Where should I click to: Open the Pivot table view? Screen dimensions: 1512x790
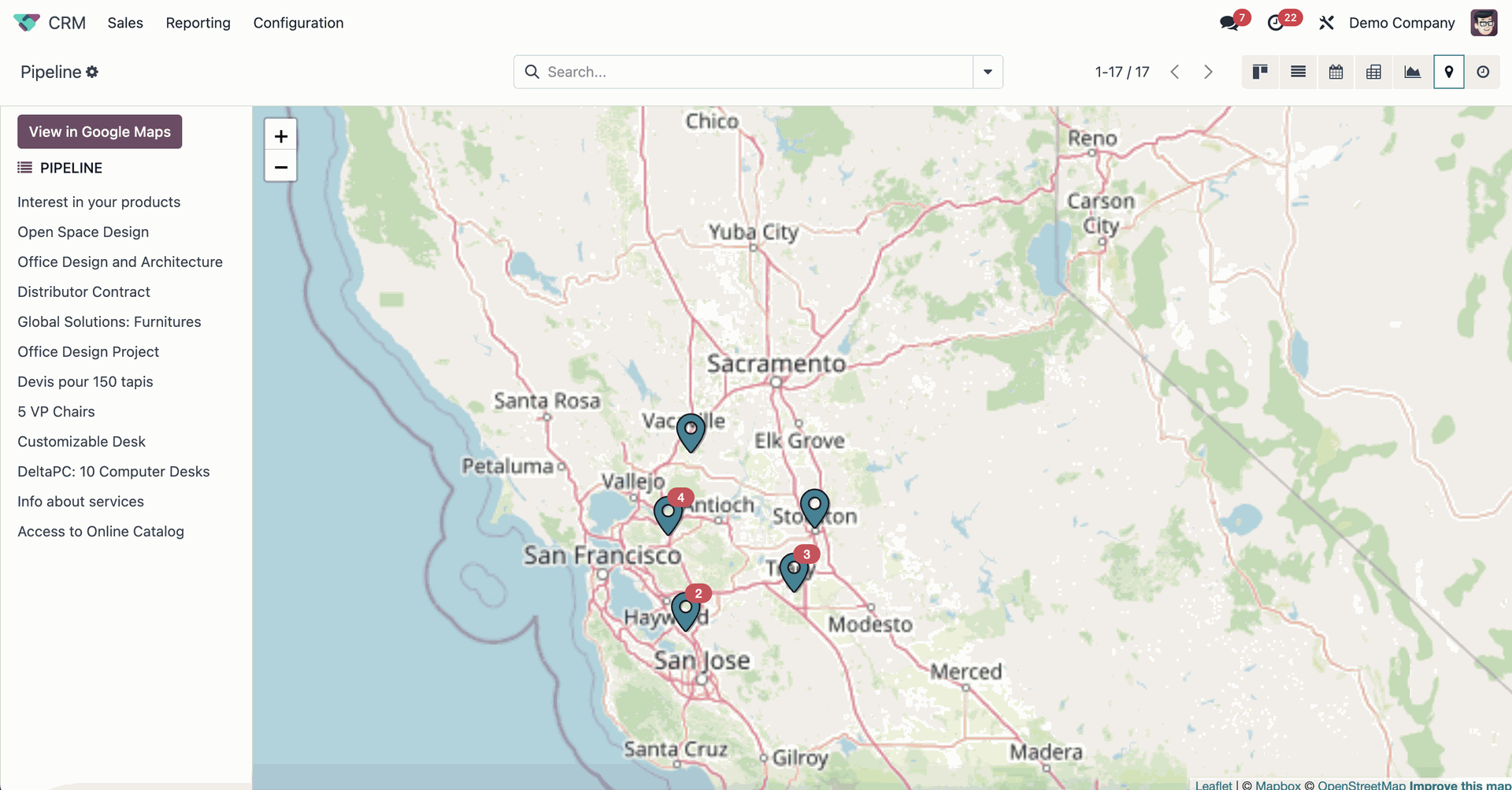(1373, 72)
